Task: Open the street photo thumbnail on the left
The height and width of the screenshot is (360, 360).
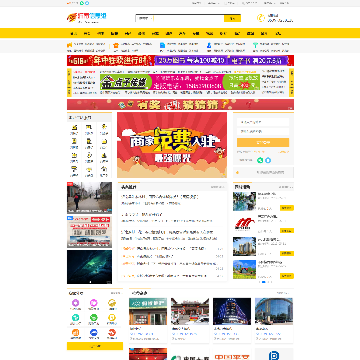Action: (89, 198)
